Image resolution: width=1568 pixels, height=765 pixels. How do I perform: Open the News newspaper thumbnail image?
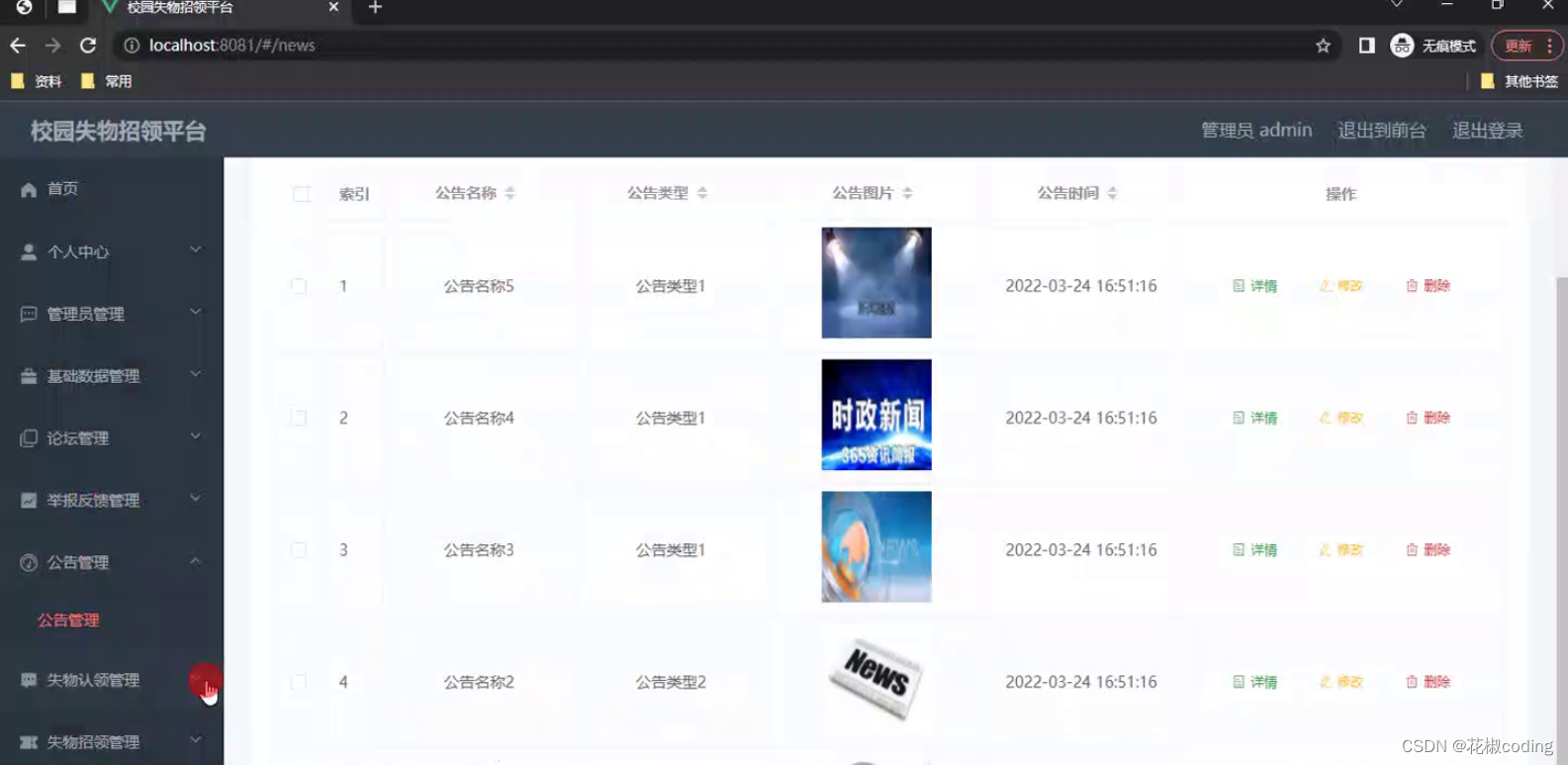(x=876, y=678)
